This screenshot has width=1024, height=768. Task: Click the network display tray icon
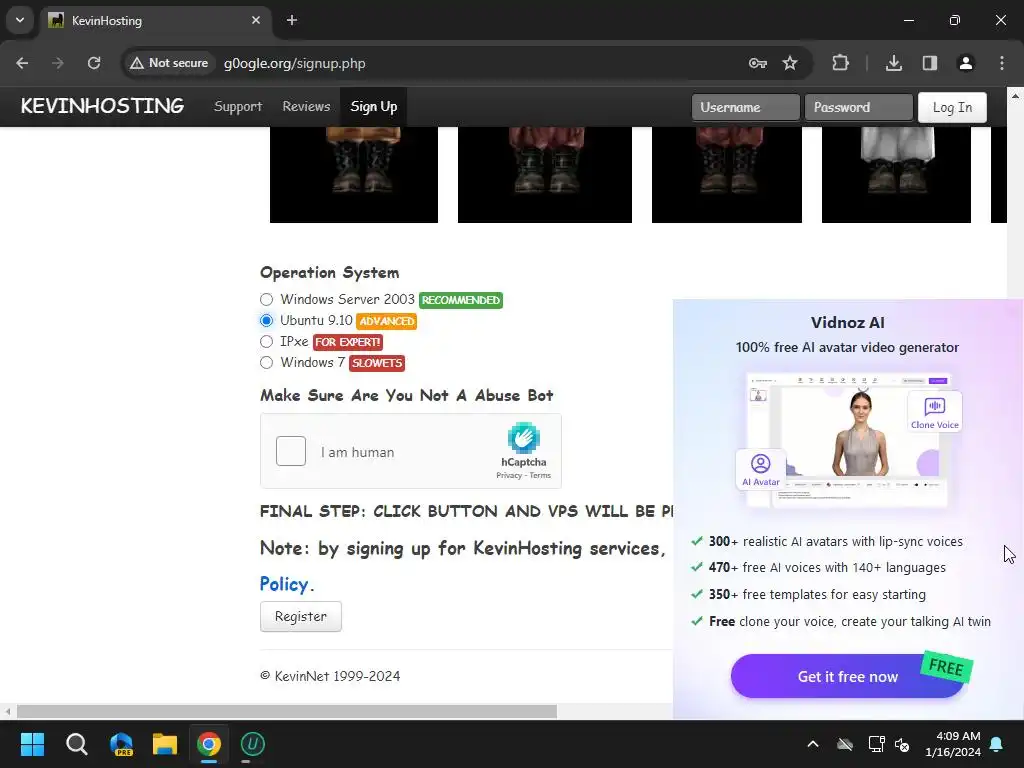pyautogui.click(x=876, y=744)
